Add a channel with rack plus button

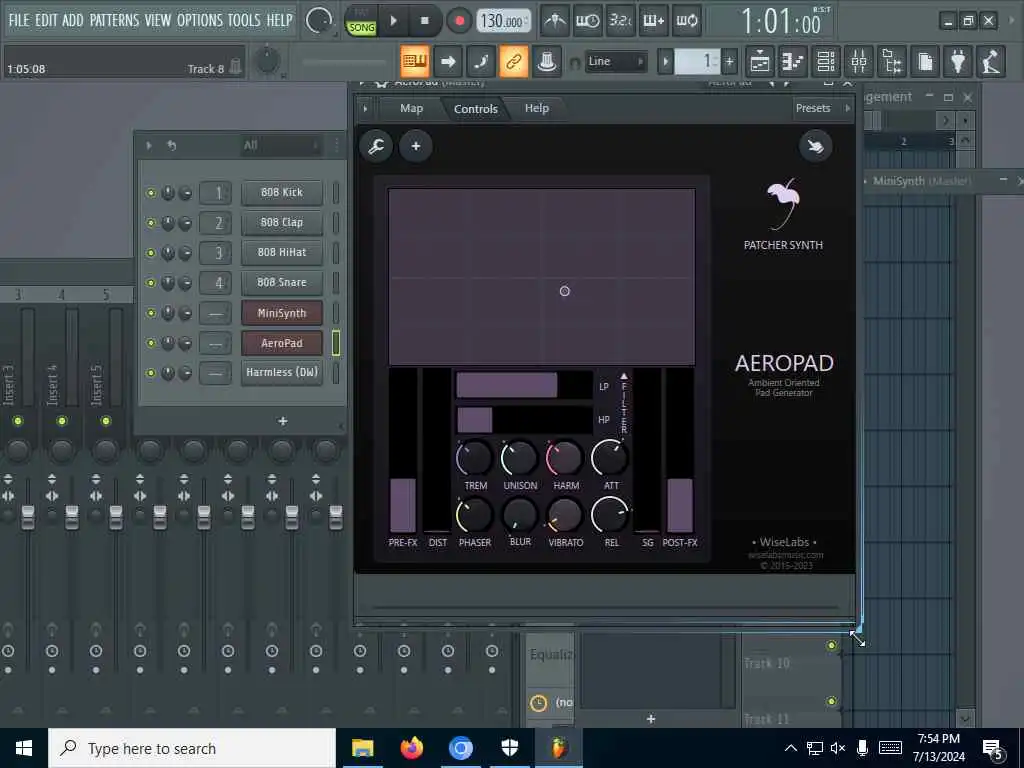pyautogui.click(x=283, y=421)
